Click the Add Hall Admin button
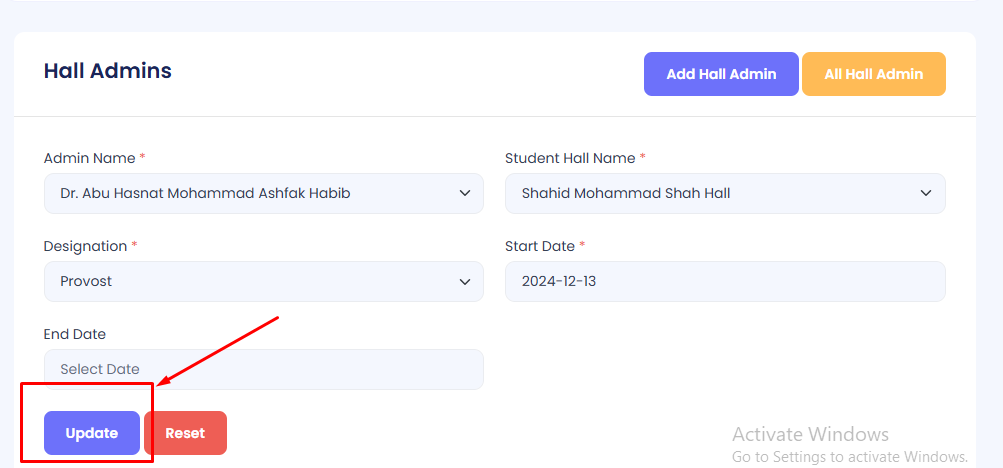Screen dimensions: 1003x468 click(x=721, y=74)
